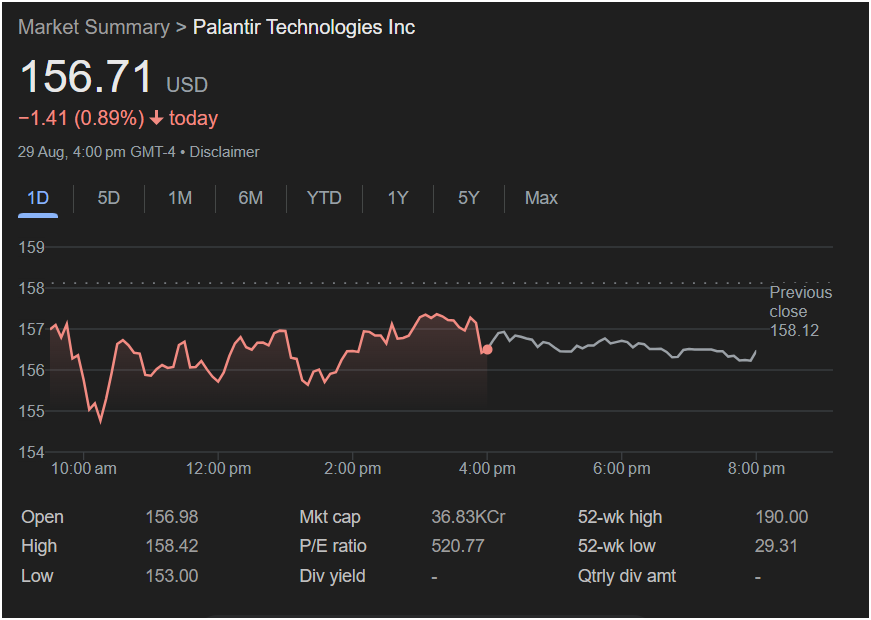View the 5Y chart tab
This screenshot has width=871, height=620.
click(469, 198)
